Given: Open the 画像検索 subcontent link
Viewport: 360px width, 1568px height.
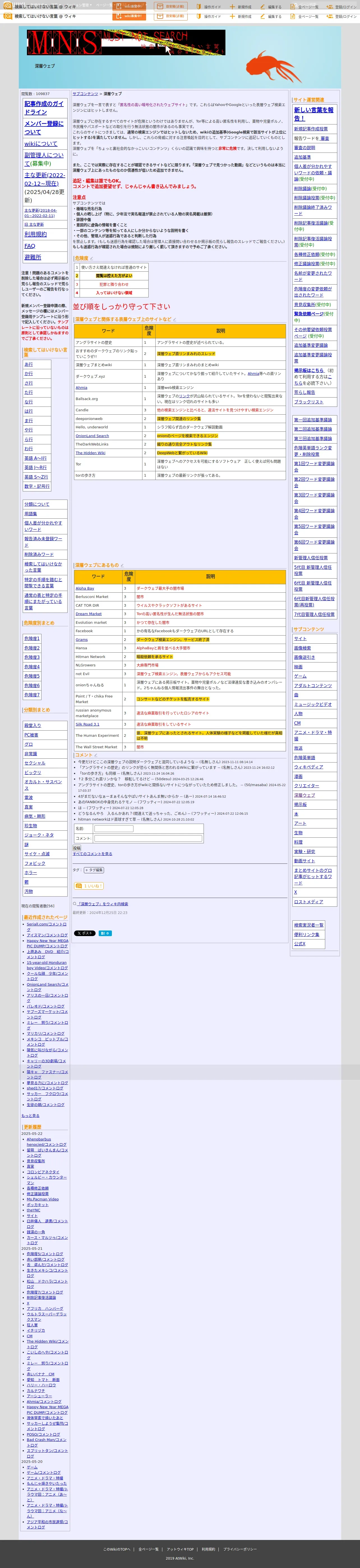Looking at the screenshot, I should click(x=302, y=648).
